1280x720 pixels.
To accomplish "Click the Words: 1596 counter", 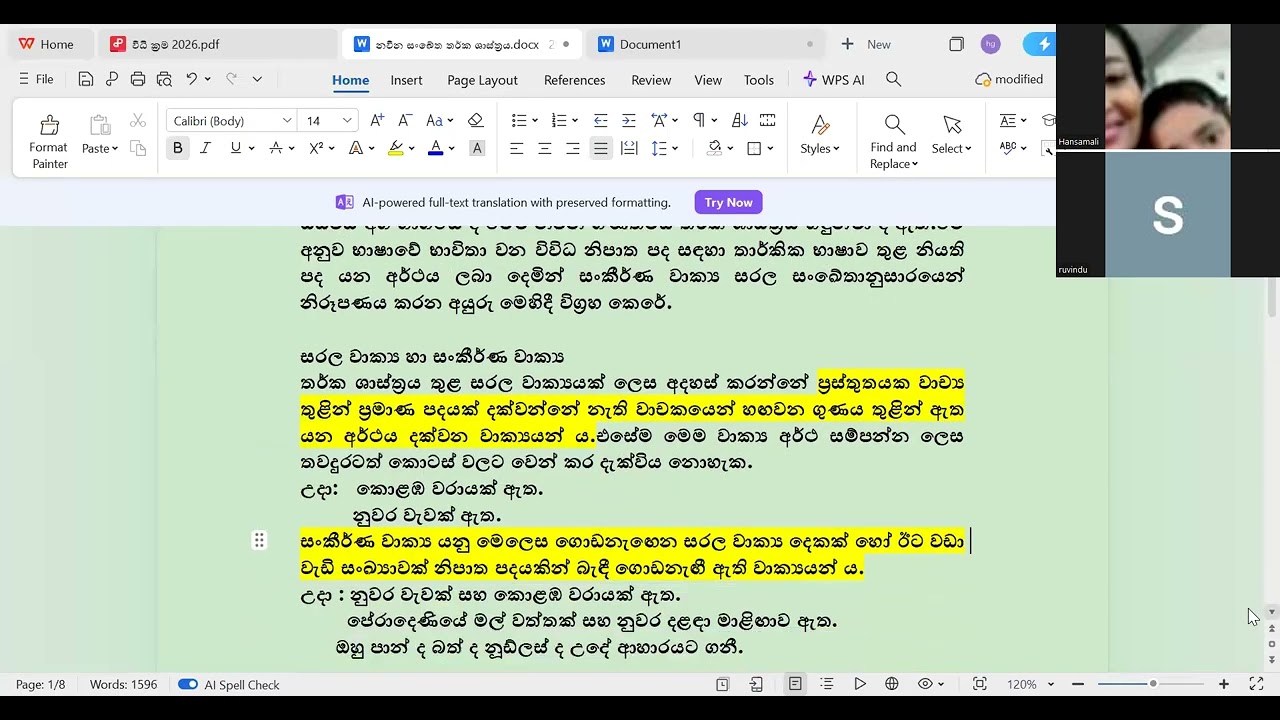I will coord(123,685).
